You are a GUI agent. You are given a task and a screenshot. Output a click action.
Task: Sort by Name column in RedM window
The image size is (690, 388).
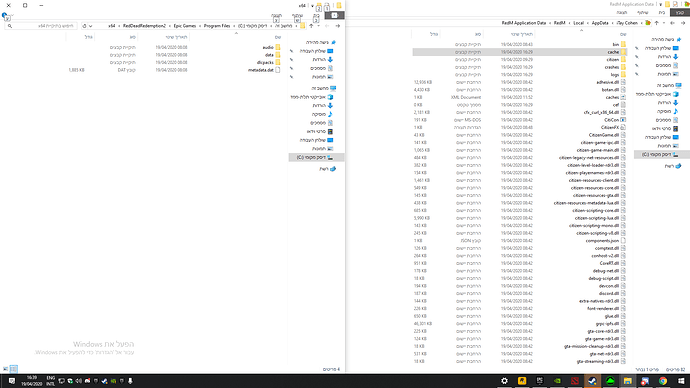623,34
